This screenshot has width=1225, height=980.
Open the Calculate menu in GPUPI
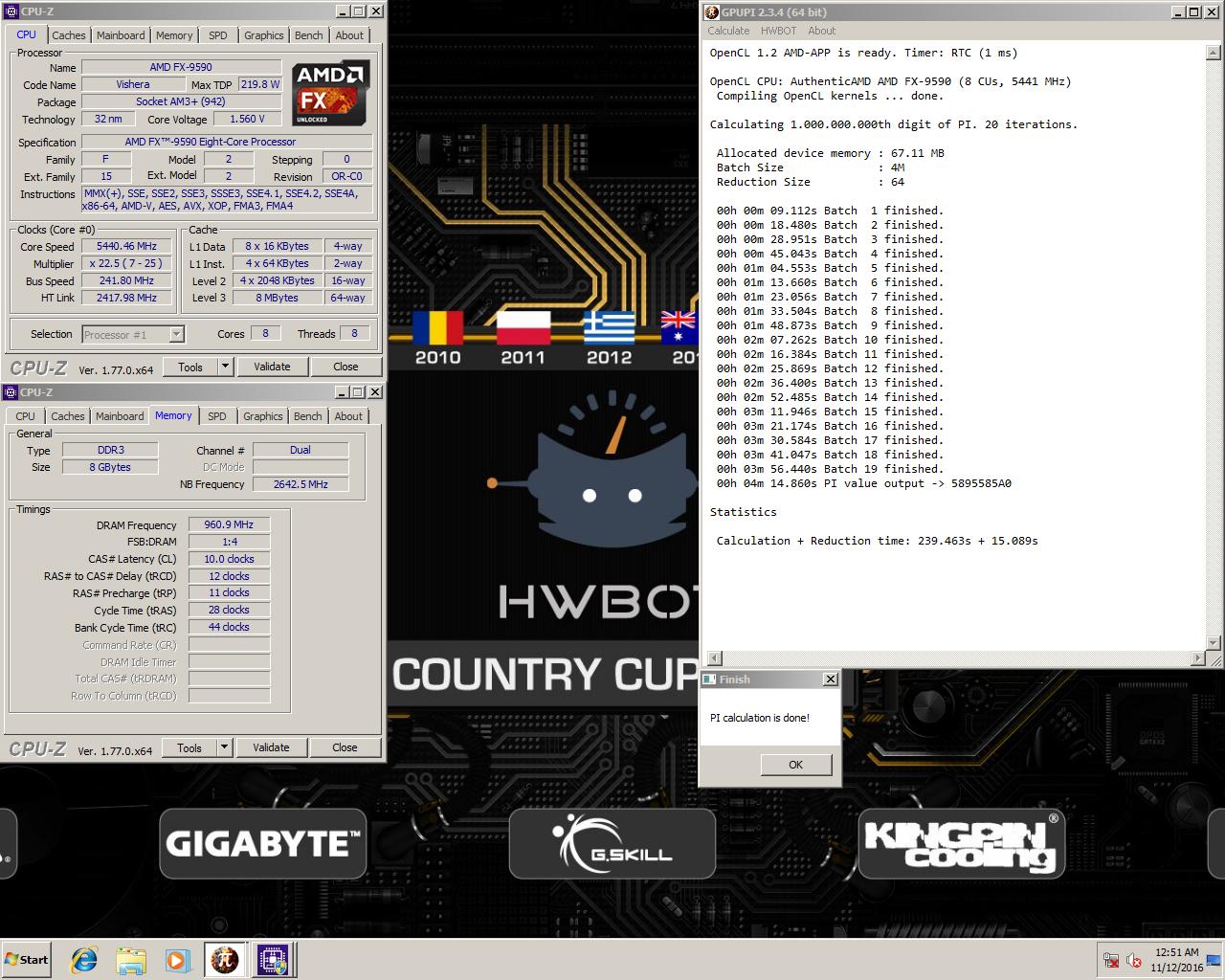tap(728, 31)
